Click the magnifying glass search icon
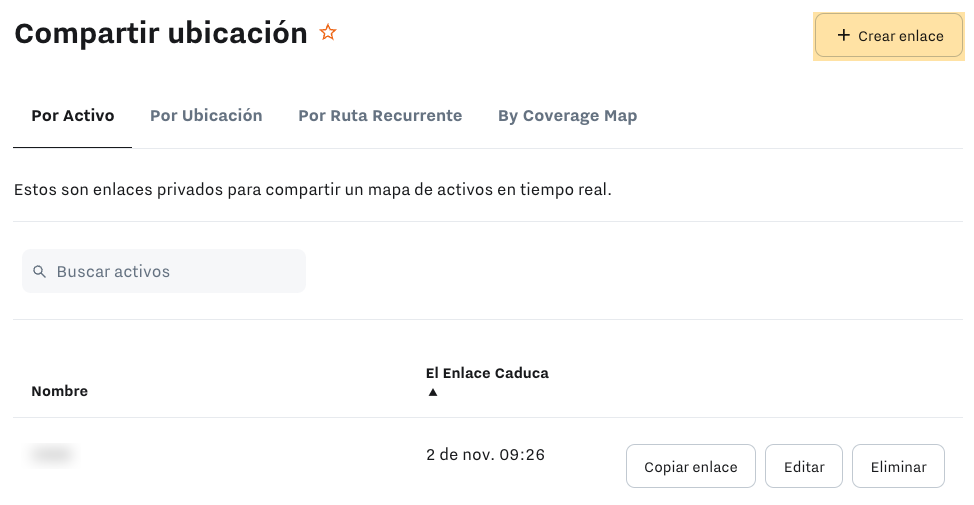 pos(40,272)
